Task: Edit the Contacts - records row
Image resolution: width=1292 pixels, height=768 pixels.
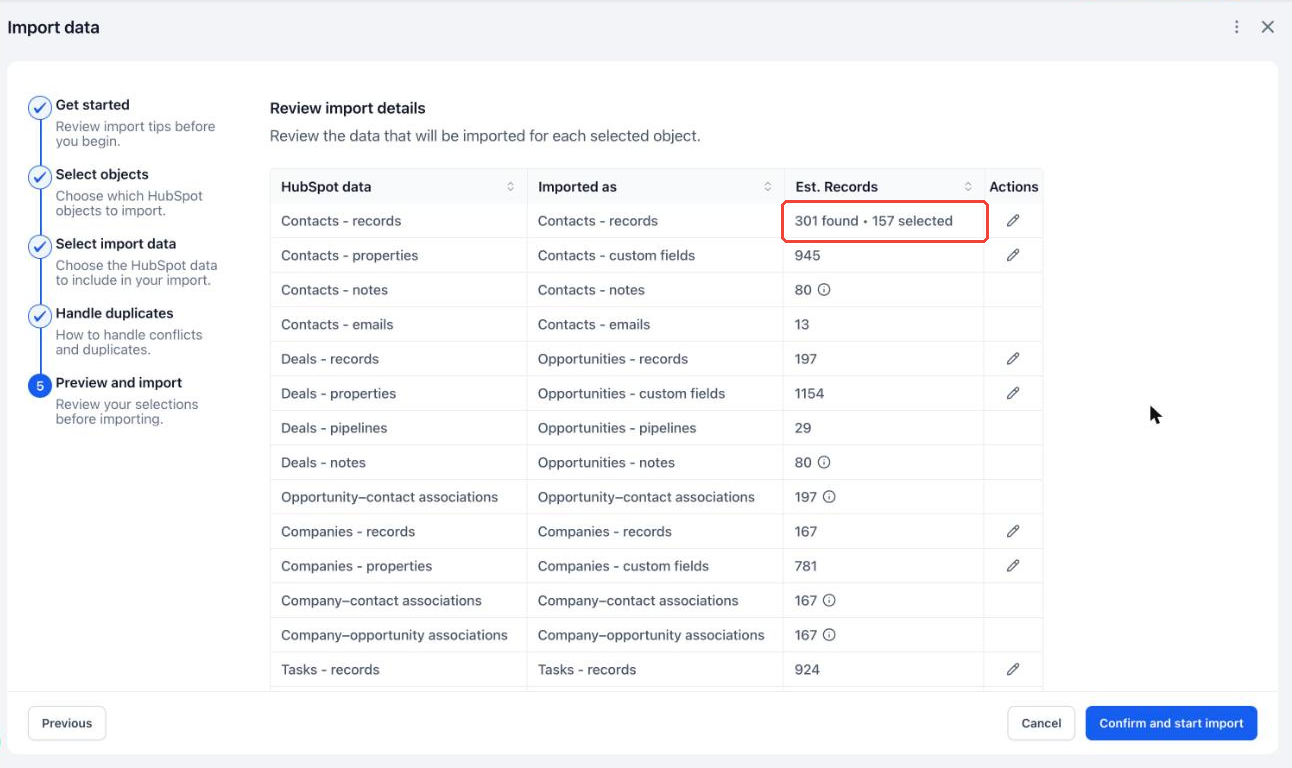Action: (1013, 220)
